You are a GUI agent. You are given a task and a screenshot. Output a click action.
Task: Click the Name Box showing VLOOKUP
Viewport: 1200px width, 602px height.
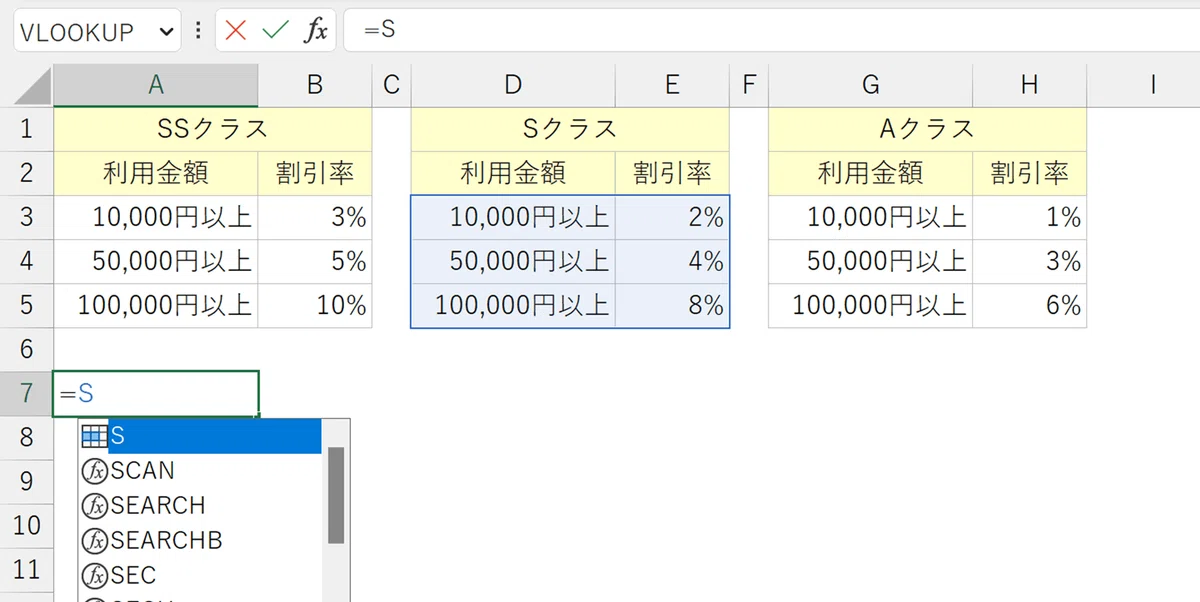tap(97, 31)
